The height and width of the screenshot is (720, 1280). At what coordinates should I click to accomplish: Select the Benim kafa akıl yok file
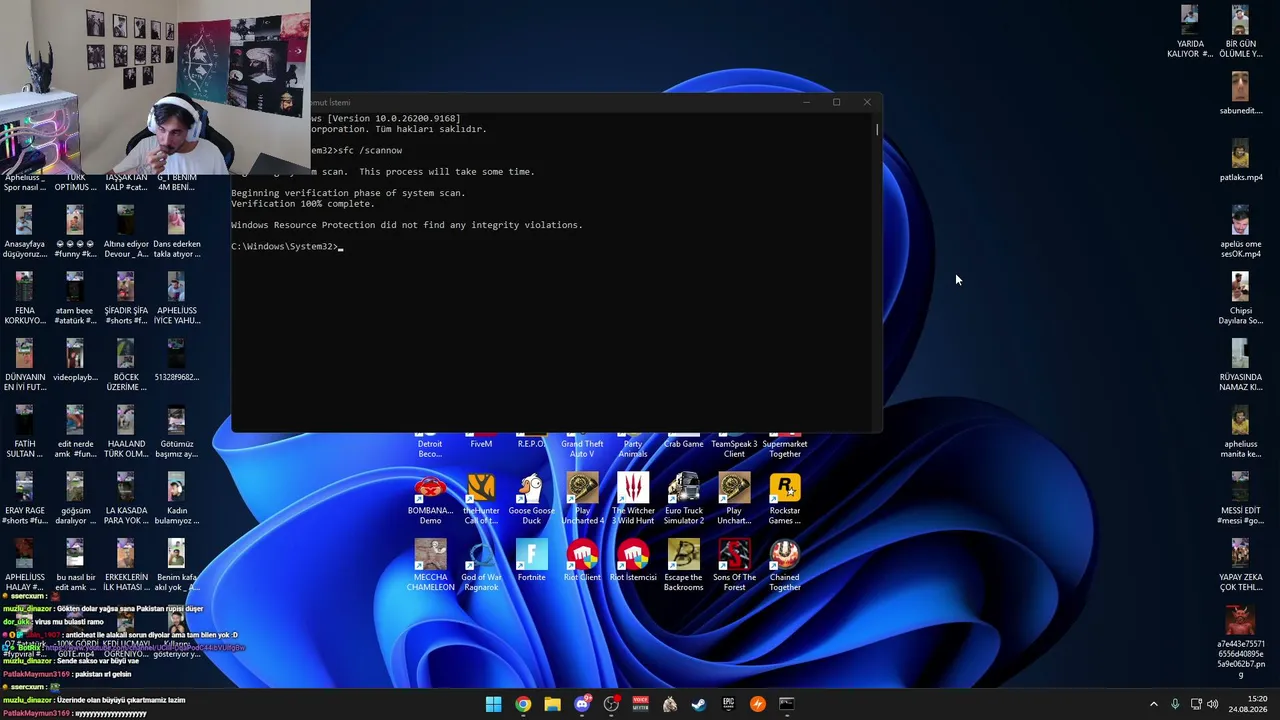point(176,567)
